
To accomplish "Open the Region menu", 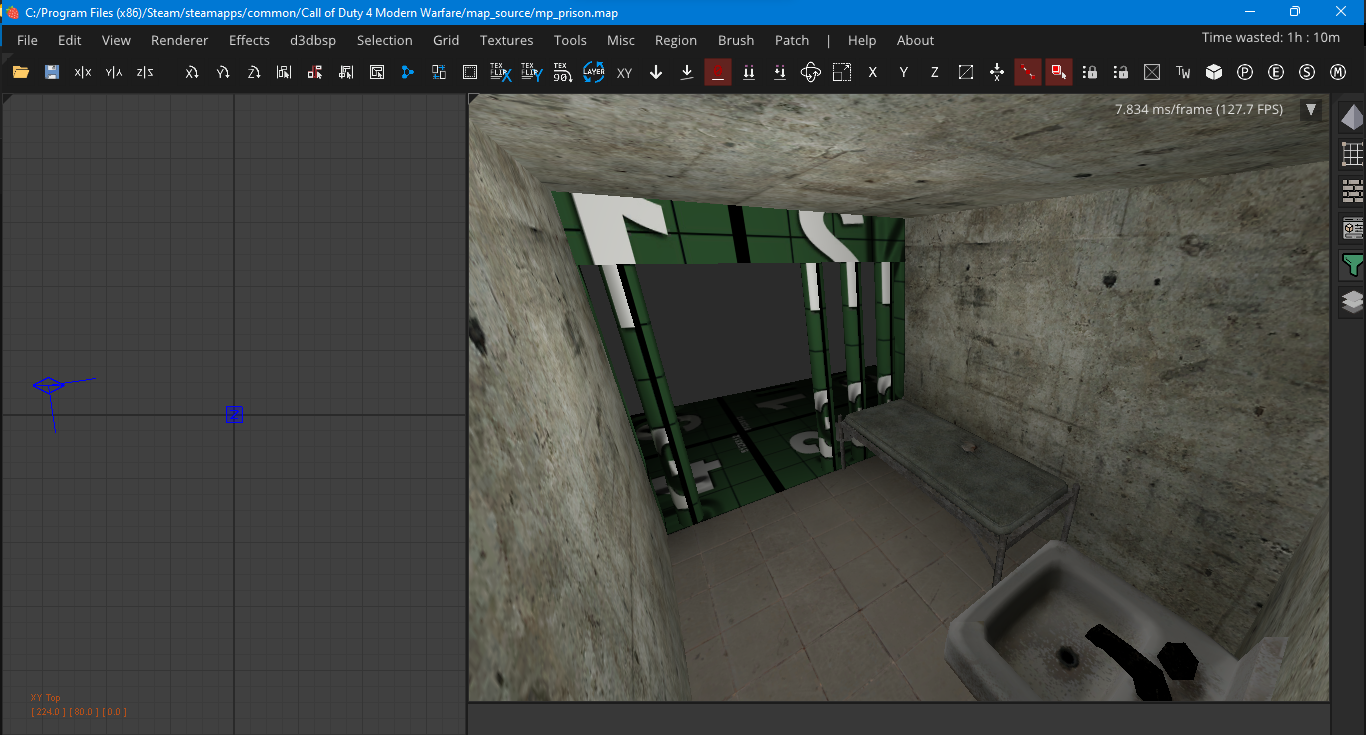I will pos(676,40).
